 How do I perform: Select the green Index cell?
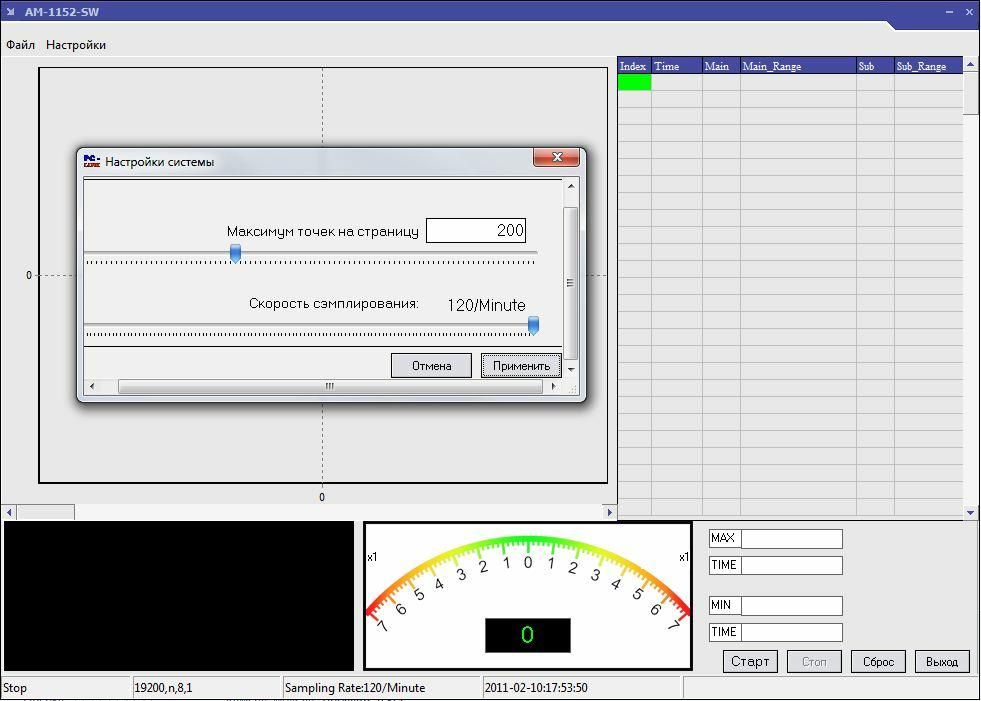[634, 83]
